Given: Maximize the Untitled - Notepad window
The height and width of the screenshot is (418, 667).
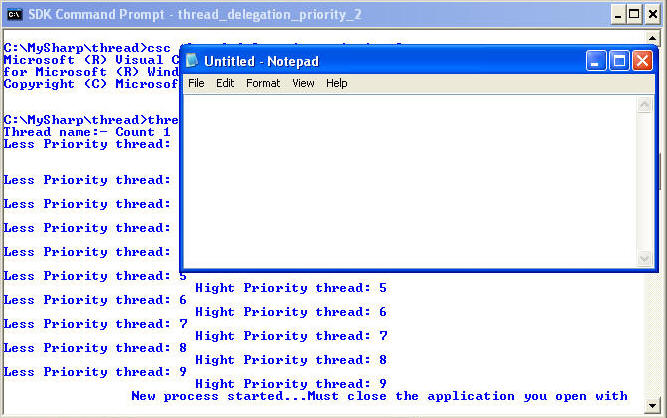Looking at the screenshot, I should click(x=620, y=61).
